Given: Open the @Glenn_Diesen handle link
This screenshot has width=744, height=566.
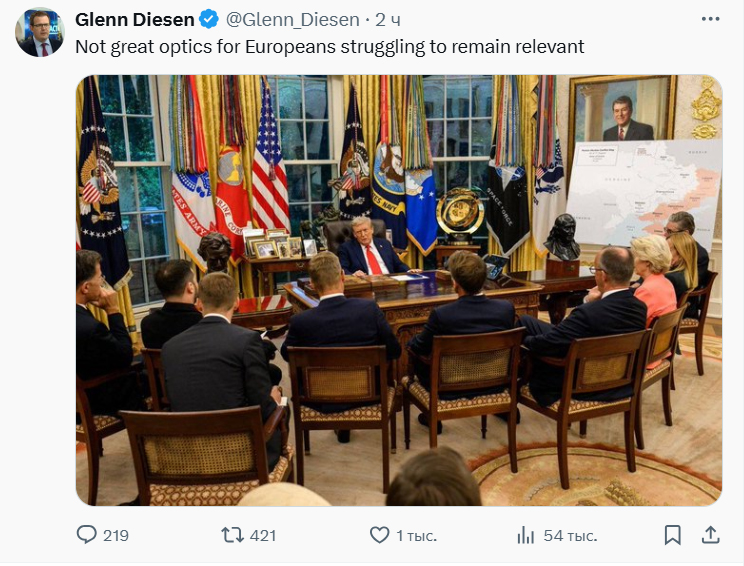Looking at the screenshot, I should (x=292, y=19).
